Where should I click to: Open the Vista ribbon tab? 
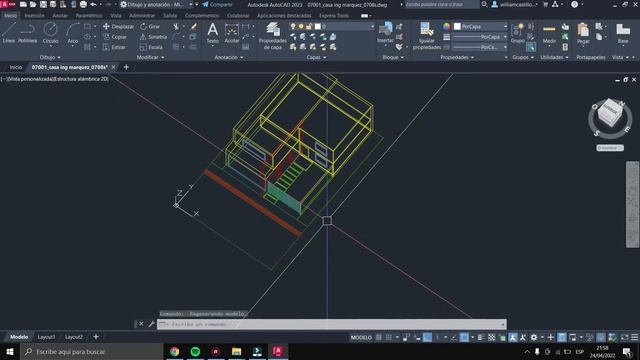click(x=116, y=16)
